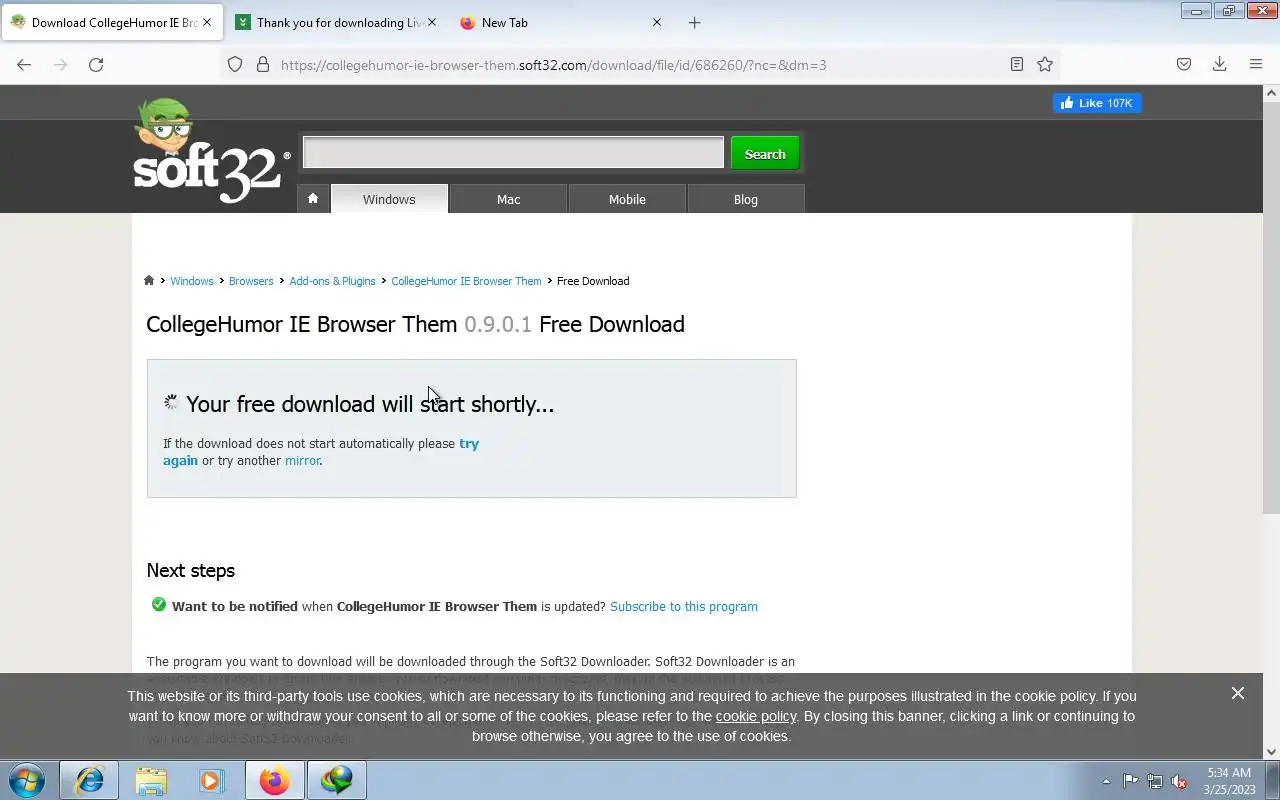Click the browser Forward arrow
This screenshot has width=1280, height=800.
(60, 64)
